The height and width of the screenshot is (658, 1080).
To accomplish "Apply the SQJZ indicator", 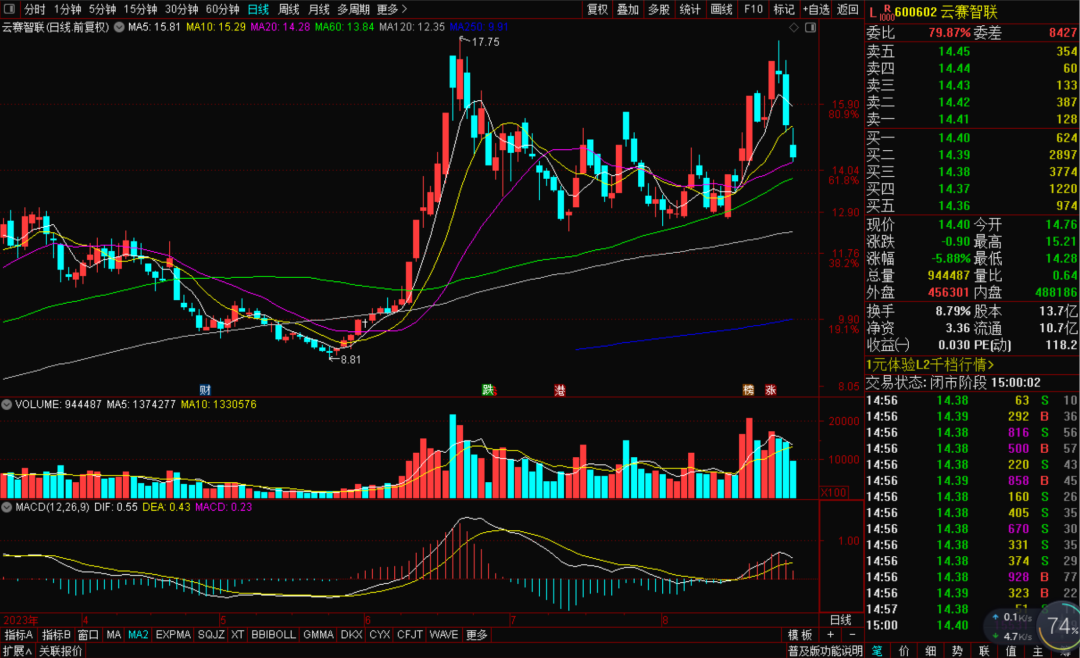I will click(x=211, y=635).
